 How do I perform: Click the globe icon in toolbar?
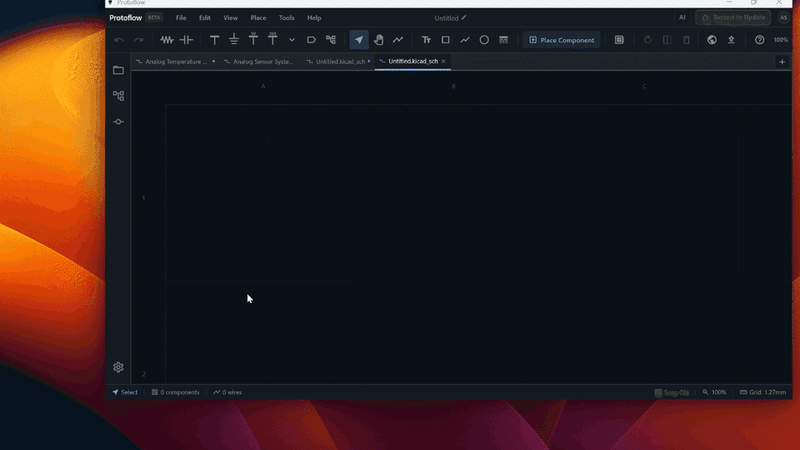[712, 40]
